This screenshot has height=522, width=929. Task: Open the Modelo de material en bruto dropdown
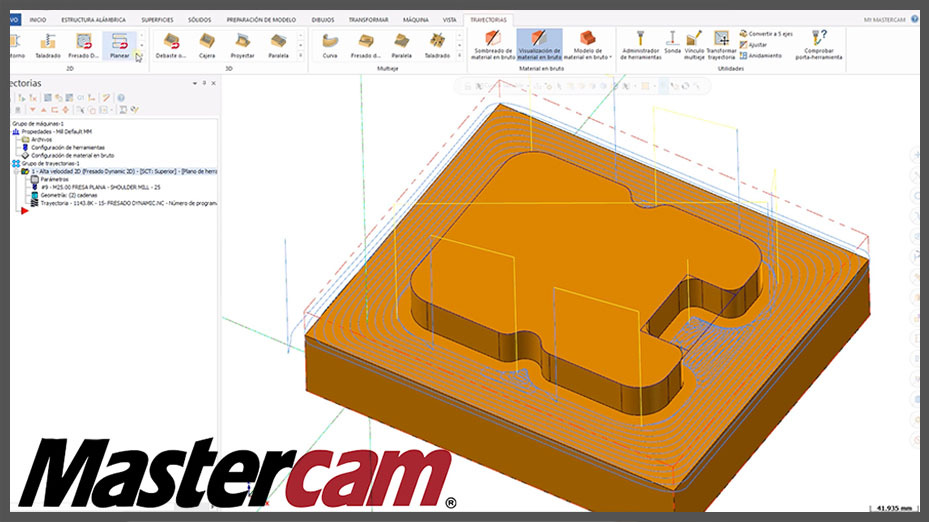pyautogui.click(x=587, y=45)
